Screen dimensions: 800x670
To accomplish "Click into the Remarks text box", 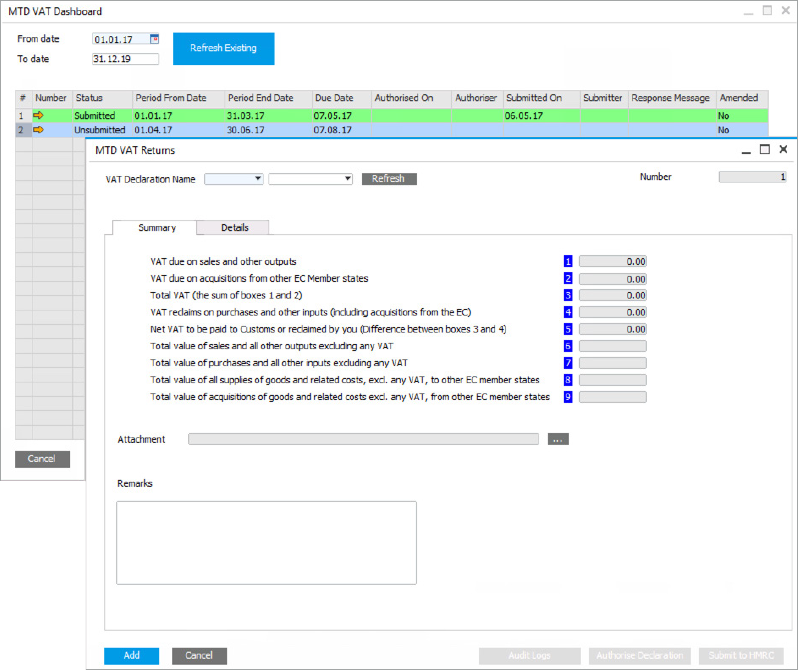I will point(266,542).
